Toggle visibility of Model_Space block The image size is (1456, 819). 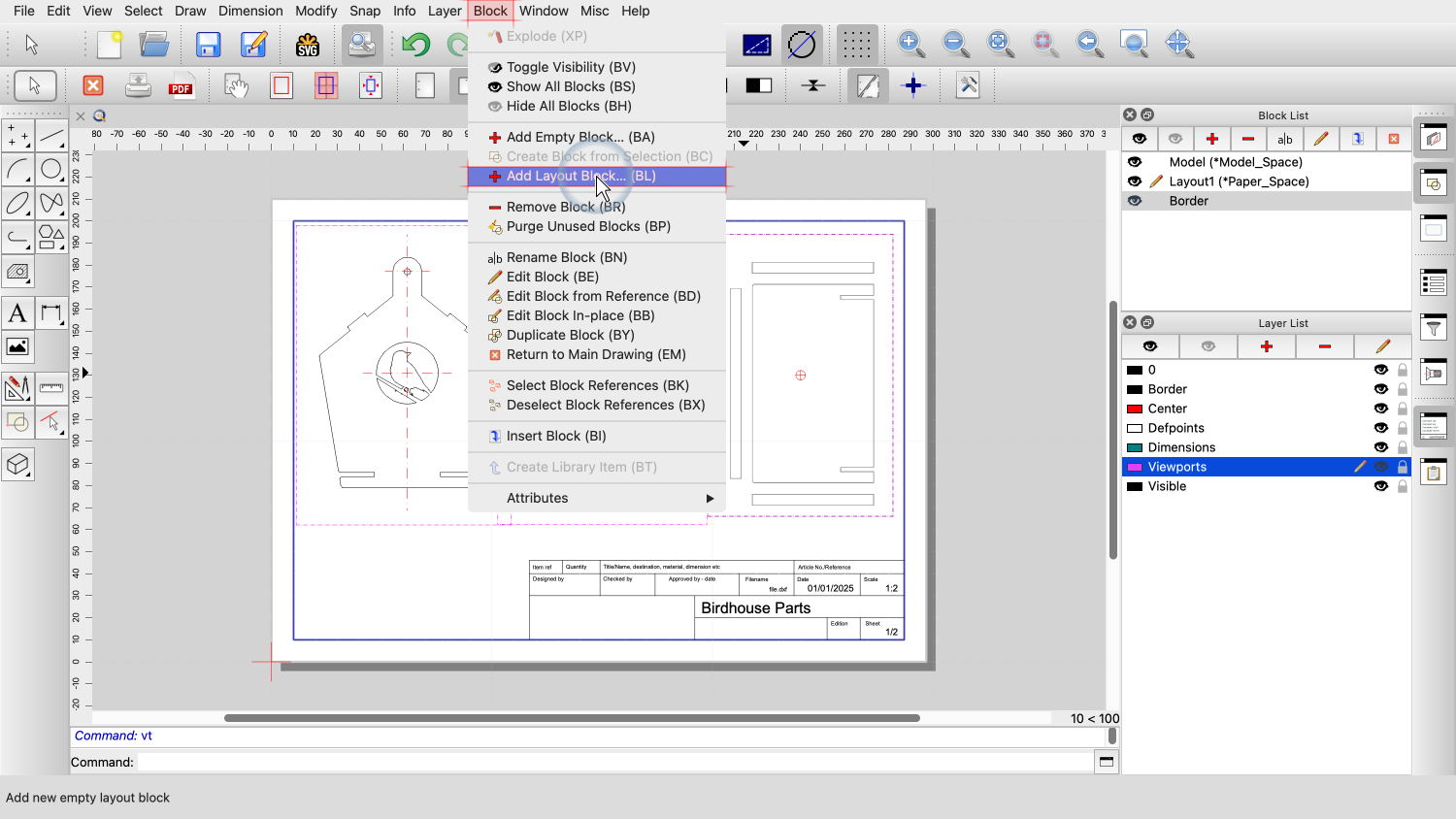(1135, 162)
